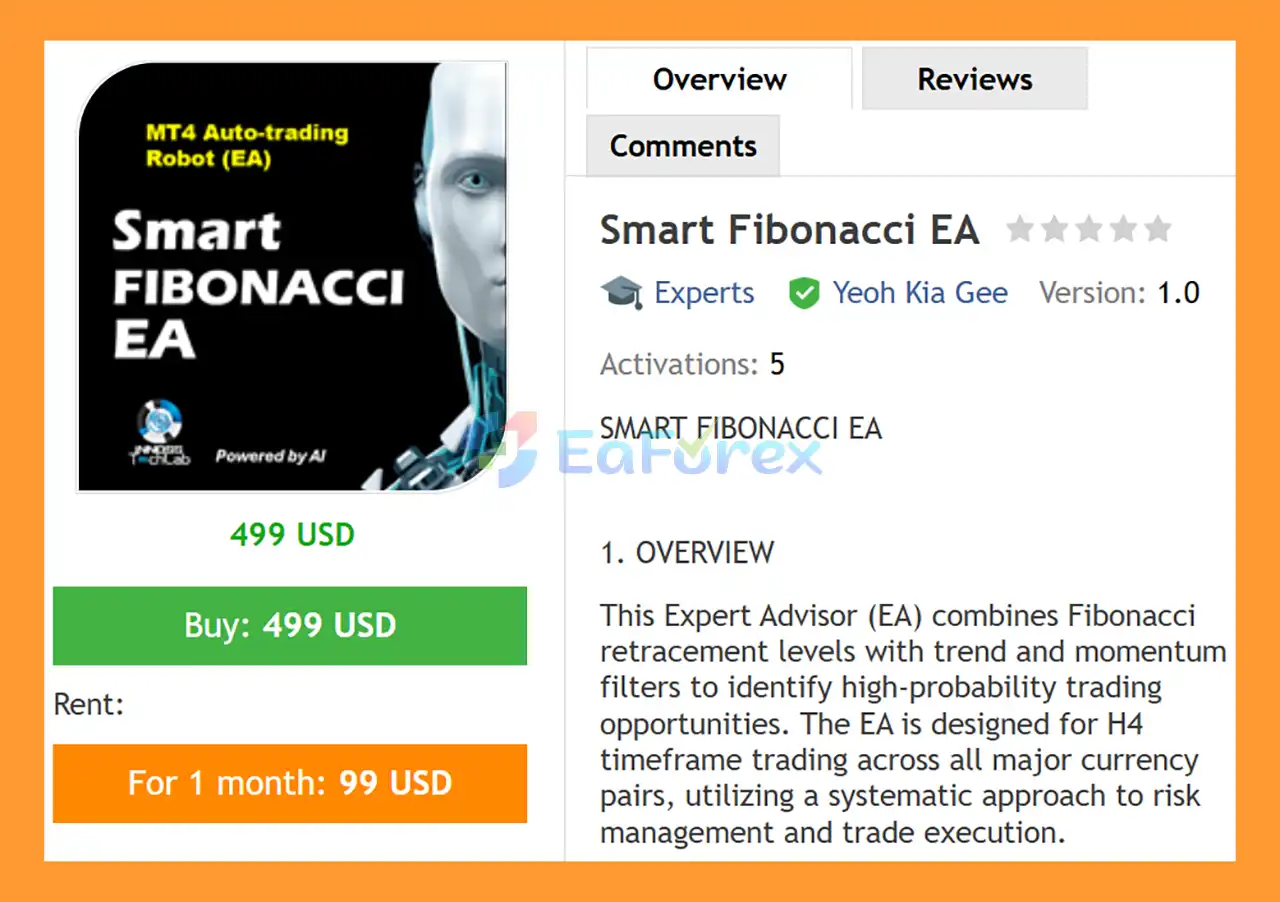Click the Buy: 499 USD button
Image resolution: width=1280 pixels, height=902 pixels.
(290, 625)
